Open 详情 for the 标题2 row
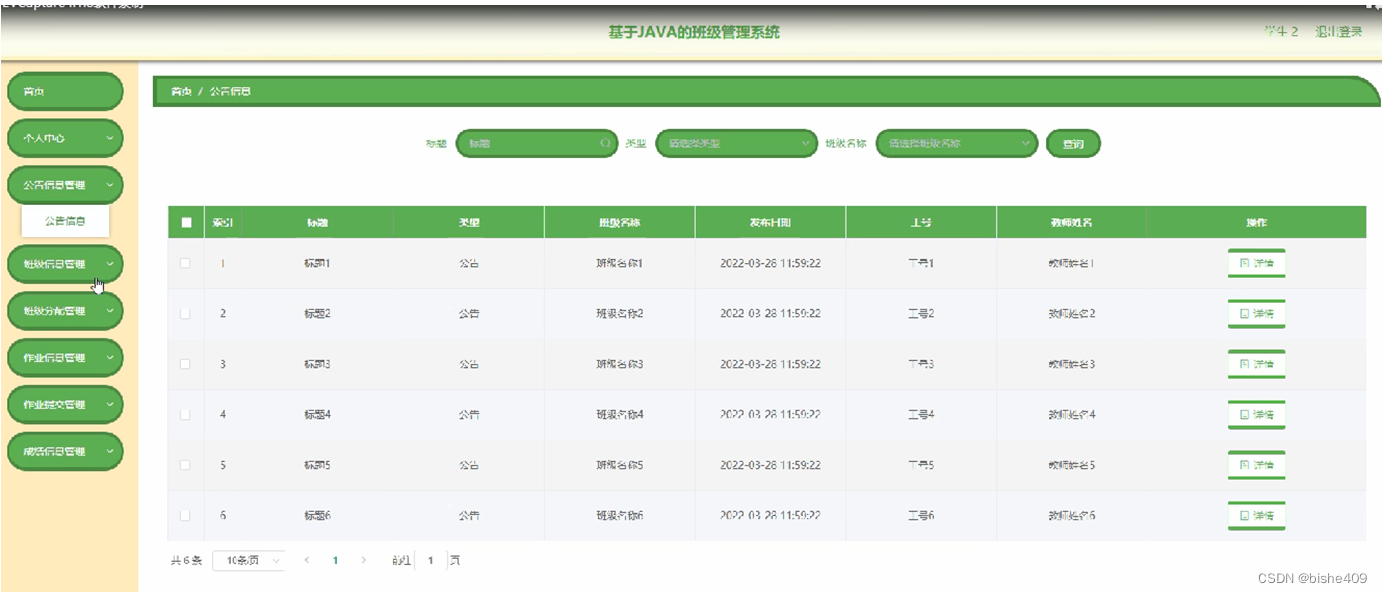 [1256, 314]
